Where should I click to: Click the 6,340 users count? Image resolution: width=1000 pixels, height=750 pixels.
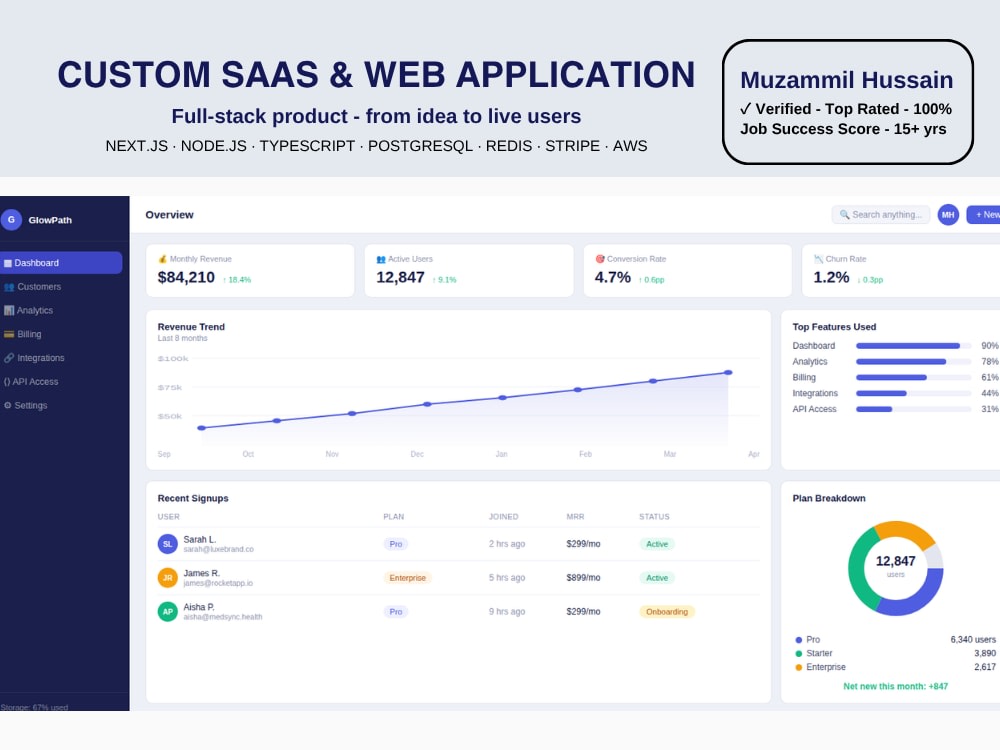pos(973,640)
